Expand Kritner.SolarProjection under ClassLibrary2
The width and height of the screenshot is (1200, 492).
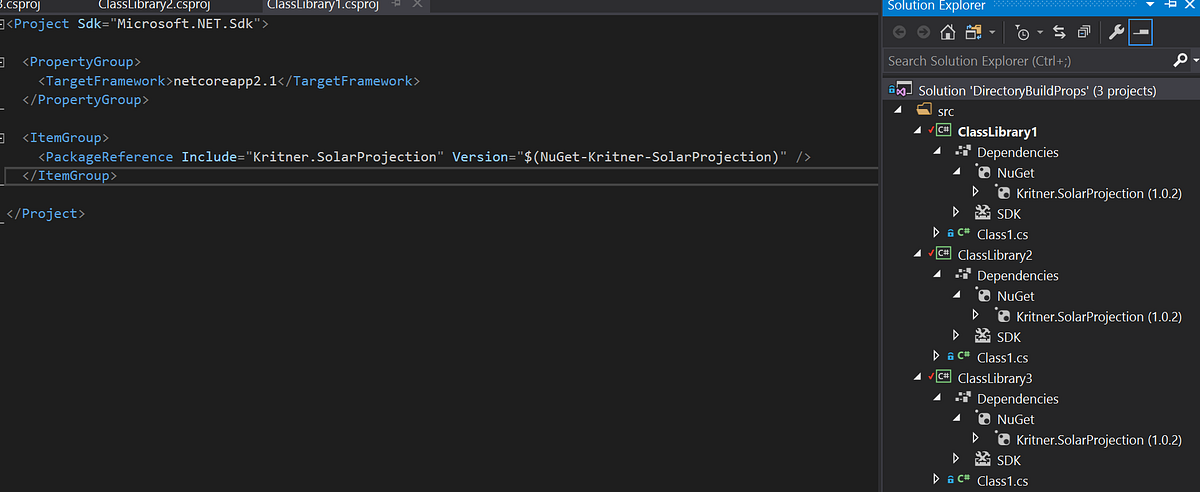pyautogui.click(x=977, y=316)
